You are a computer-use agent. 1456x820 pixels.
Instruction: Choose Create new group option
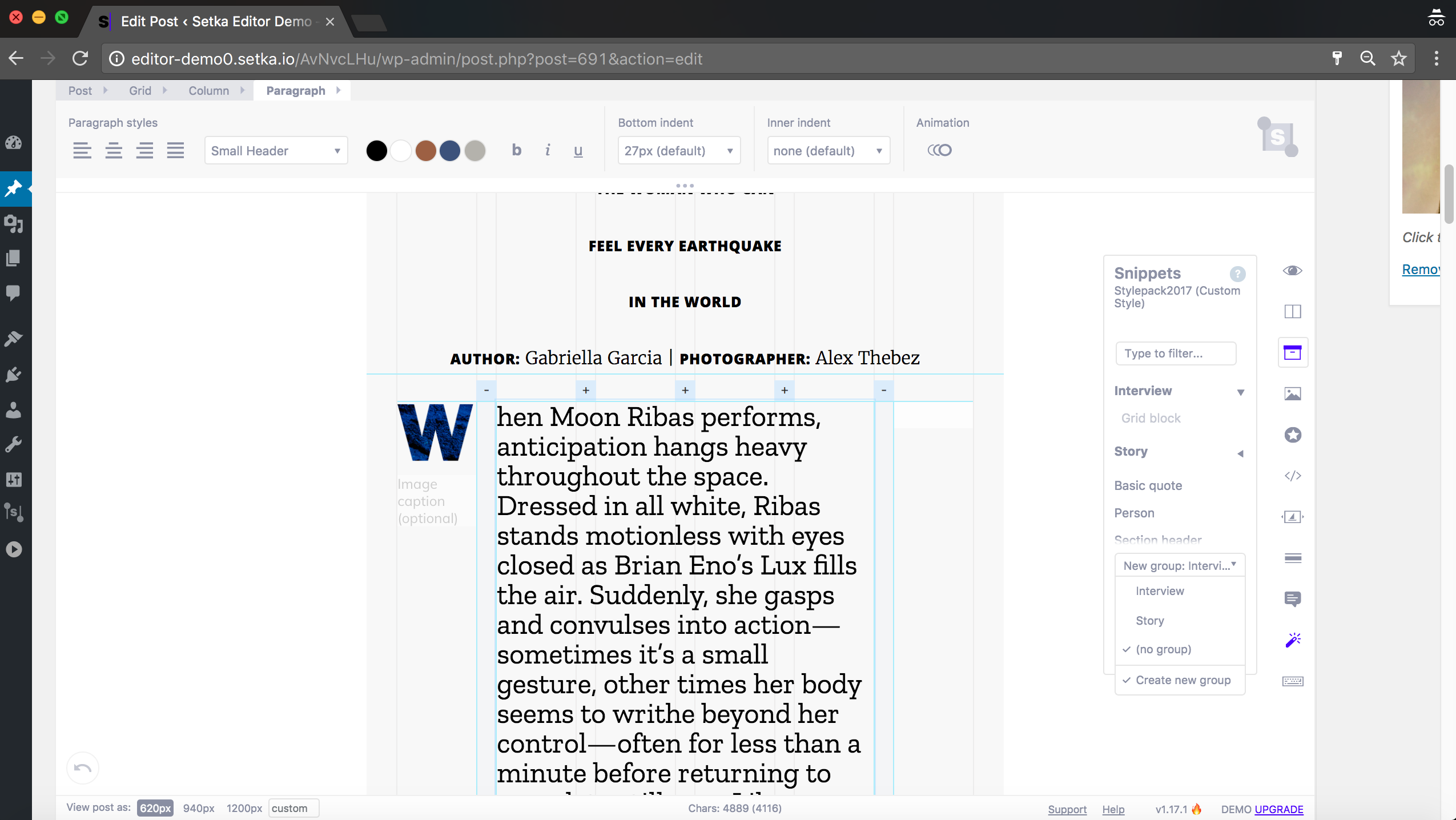1183,680
